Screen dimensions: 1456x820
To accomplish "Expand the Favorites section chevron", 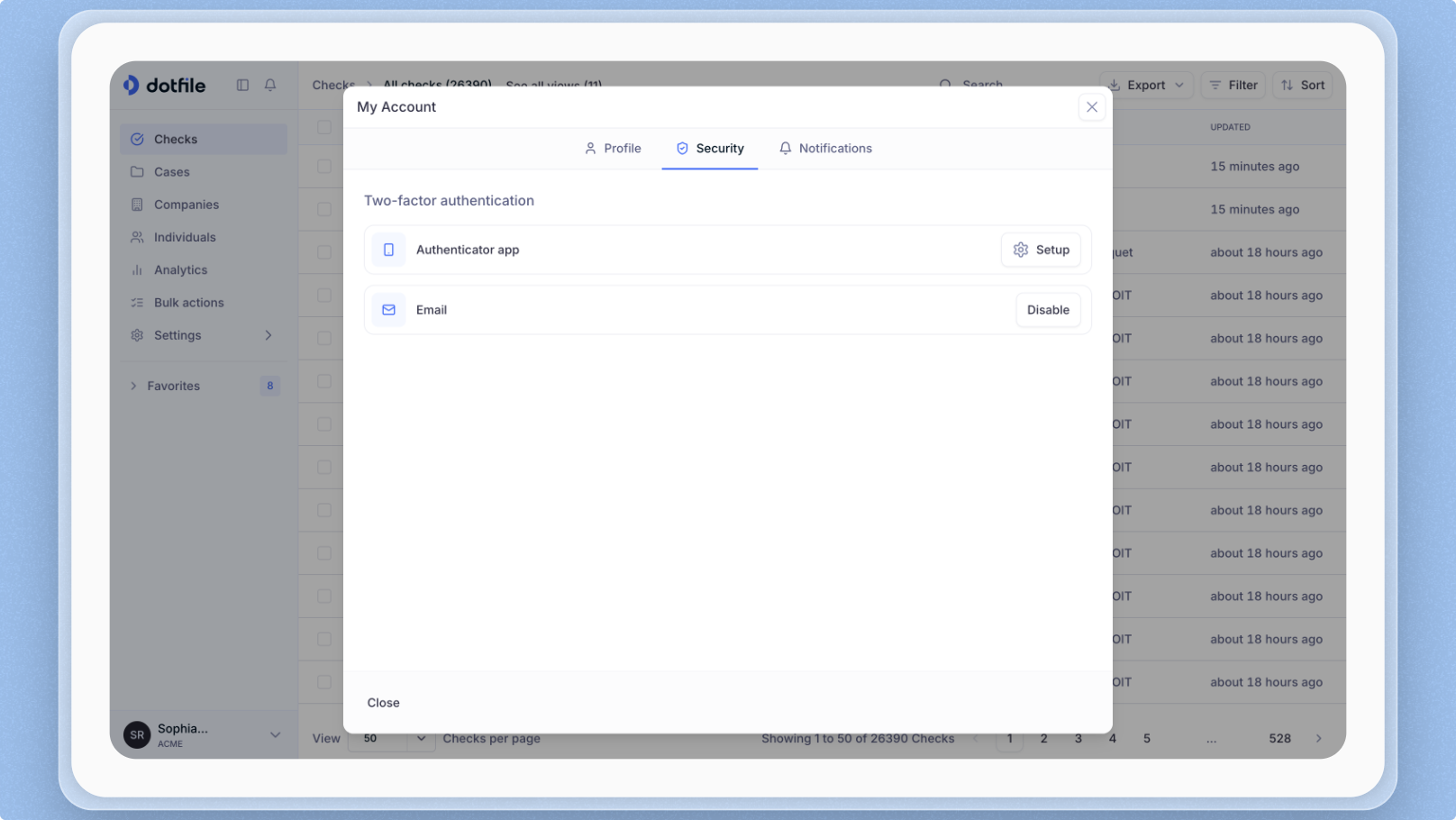I will [x=134, y=386].
